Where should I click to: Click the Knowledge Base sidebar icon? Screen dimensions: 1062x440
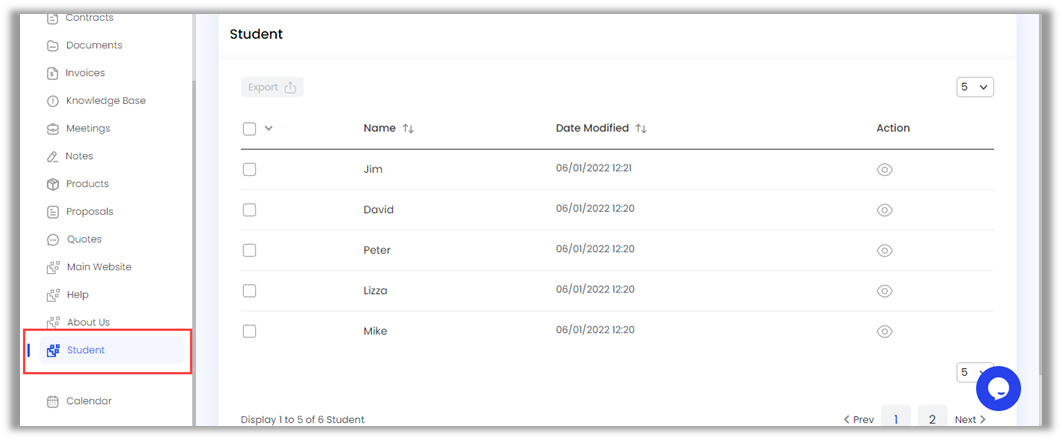coord(53,101)
